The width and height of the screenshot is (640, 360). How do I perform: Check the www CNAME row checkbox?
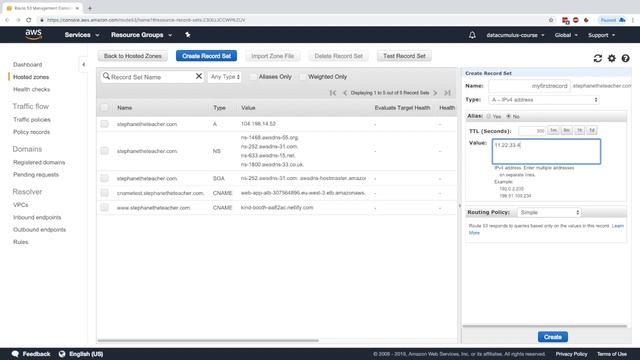pyautogui.click(x=104, y=207)
